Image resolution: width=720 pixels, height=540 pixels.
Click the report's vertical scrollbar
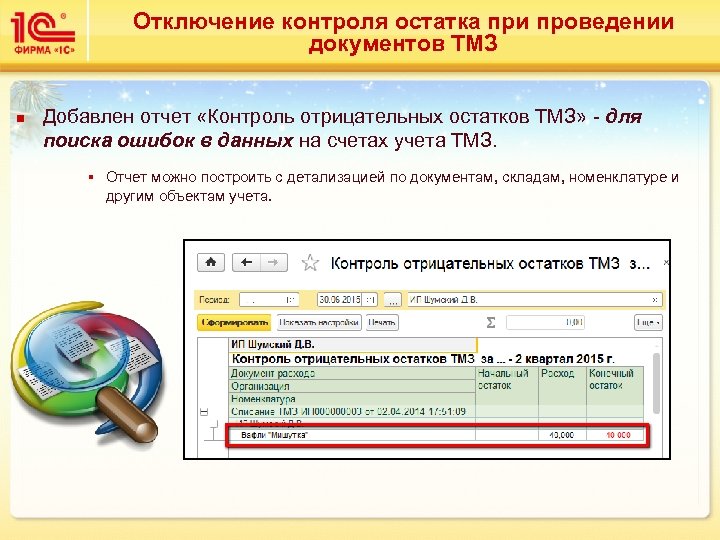coord(657,383)
